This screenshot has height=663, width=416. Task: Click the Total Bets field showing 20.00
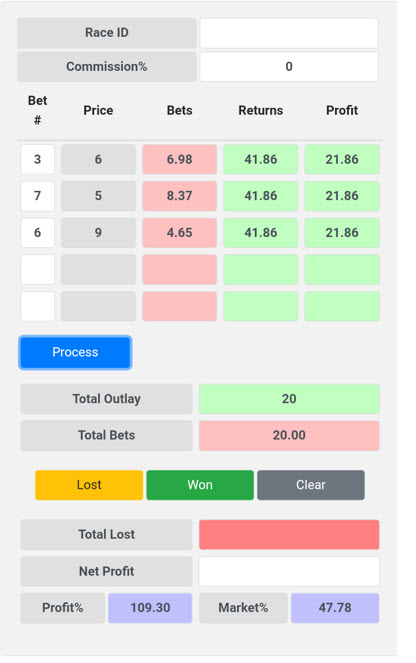point(289,435)
